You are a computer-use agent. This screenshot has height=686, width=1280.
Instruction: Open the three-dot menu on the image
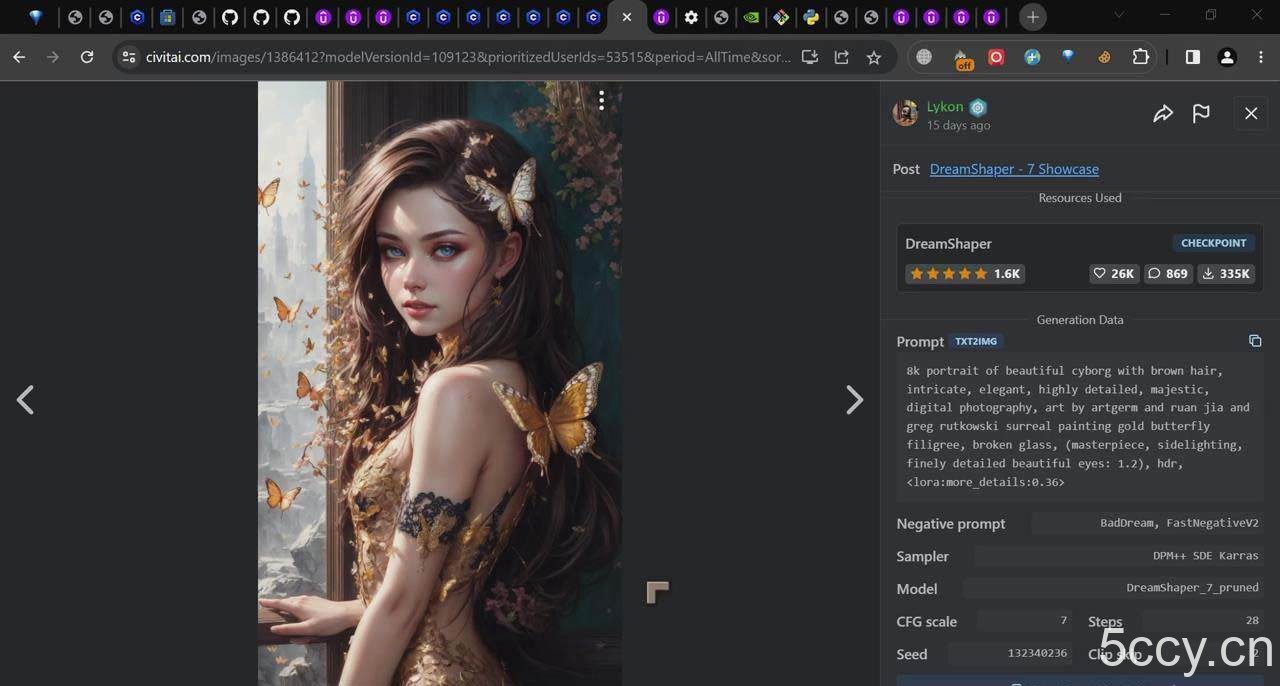601,100
